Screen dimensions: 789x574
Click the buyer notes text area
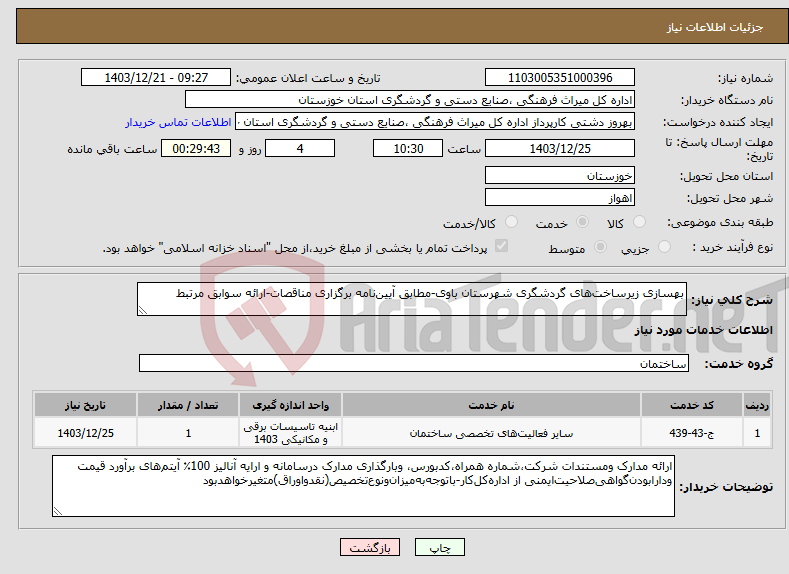point(363,486)
